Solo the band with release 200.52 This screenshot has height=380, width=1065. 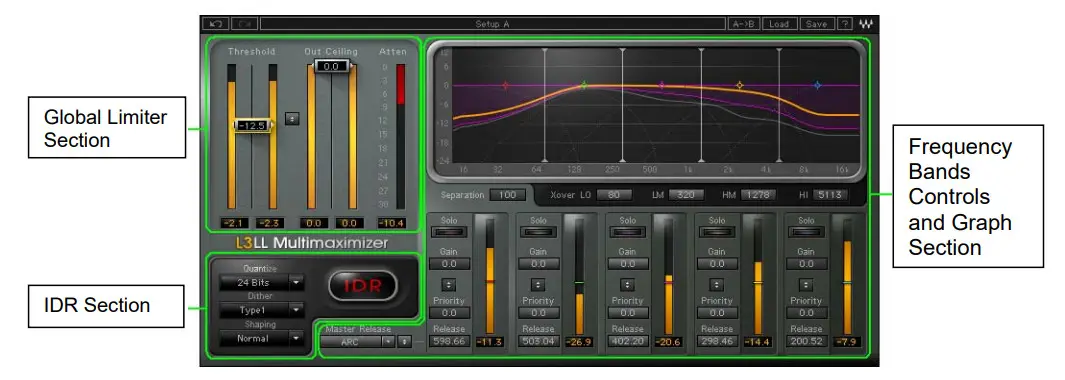806,232
